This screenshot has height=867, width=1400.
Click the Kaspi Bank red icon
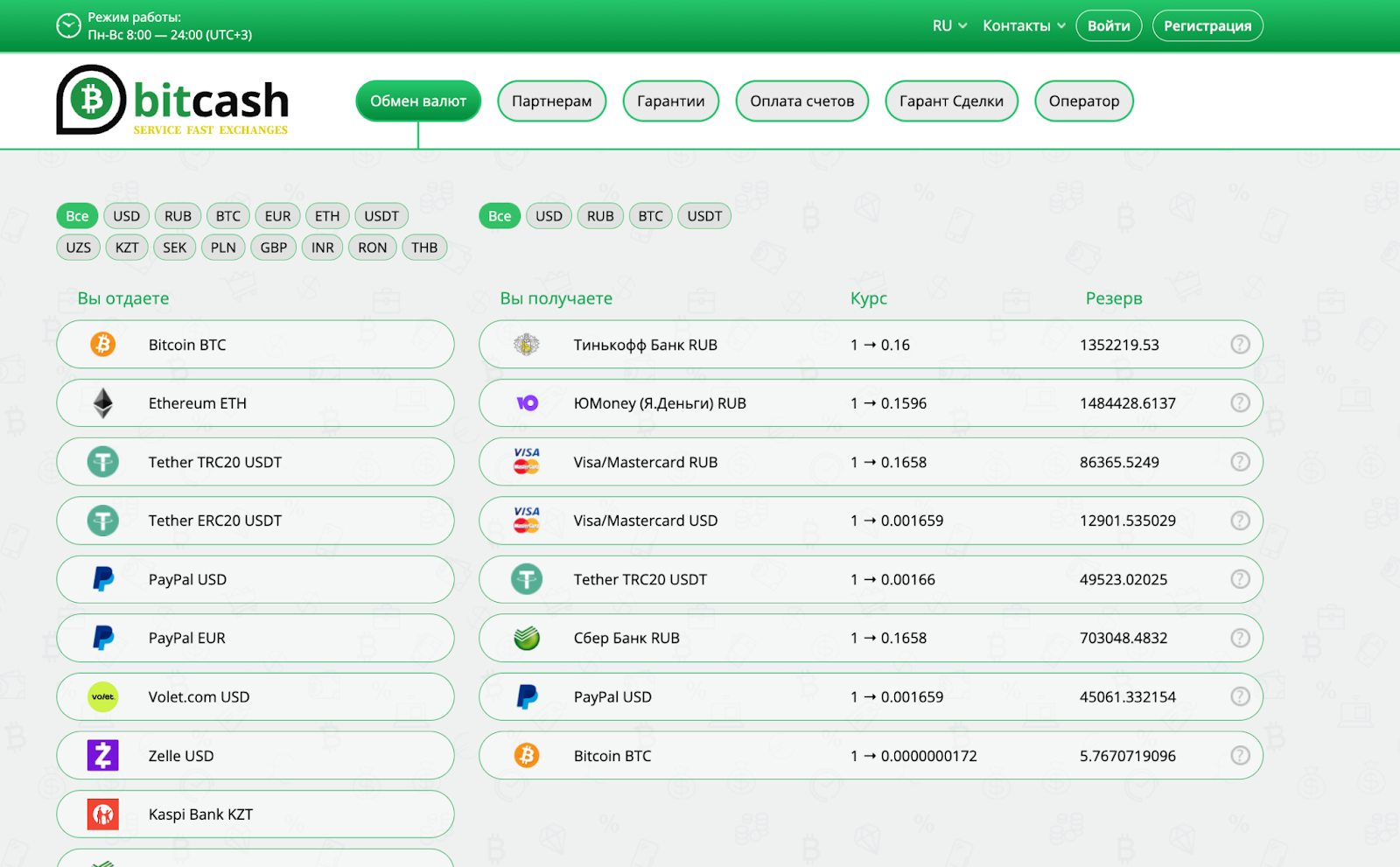103,815
